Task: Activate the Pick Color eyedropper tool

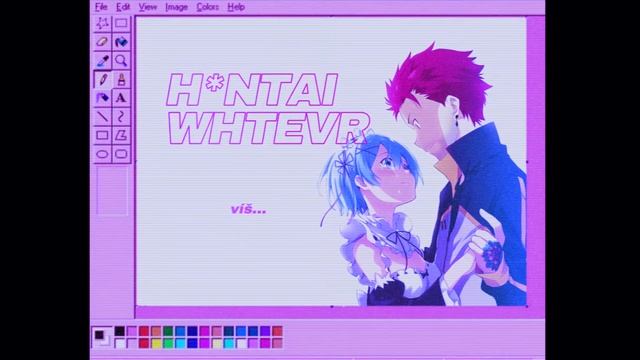Action: click(x=102, y=60)
